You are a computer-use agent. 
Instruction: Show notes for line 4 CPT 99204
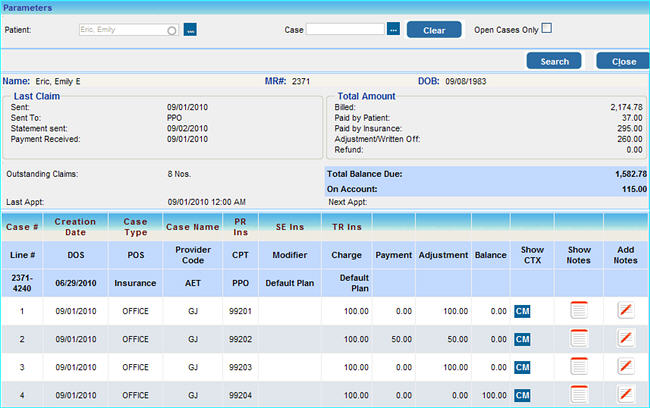579,394
